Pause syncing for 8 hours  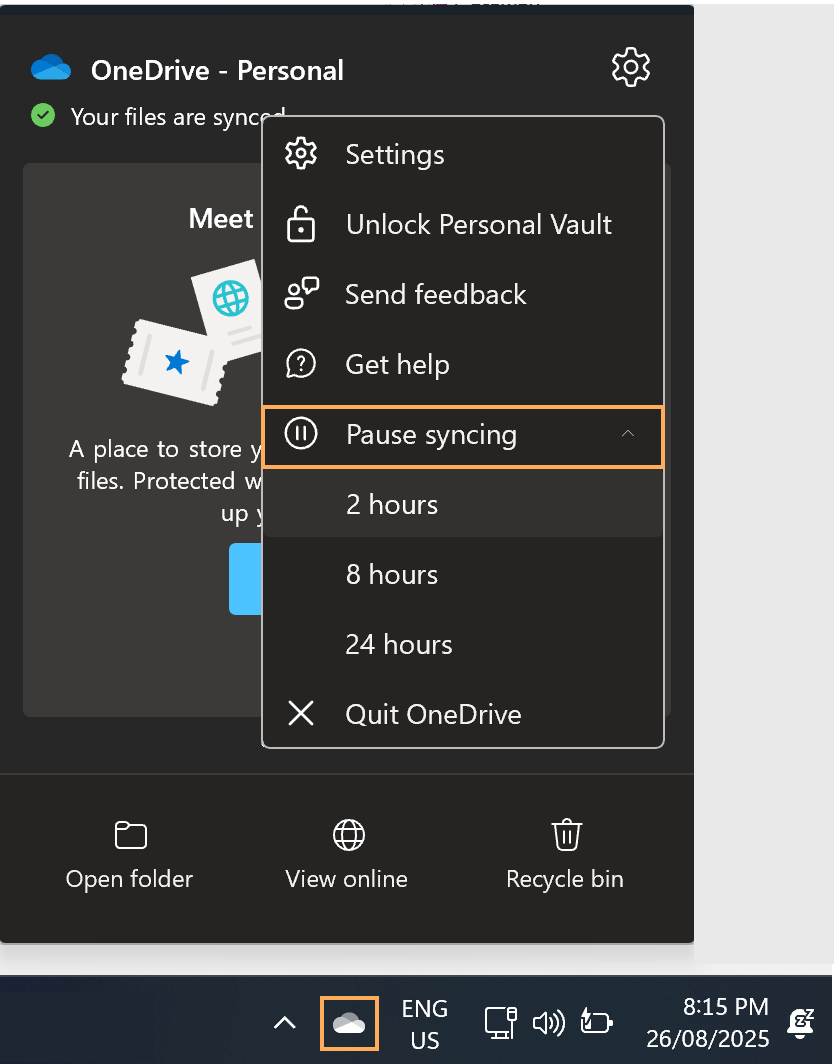[x=392, y=575]
